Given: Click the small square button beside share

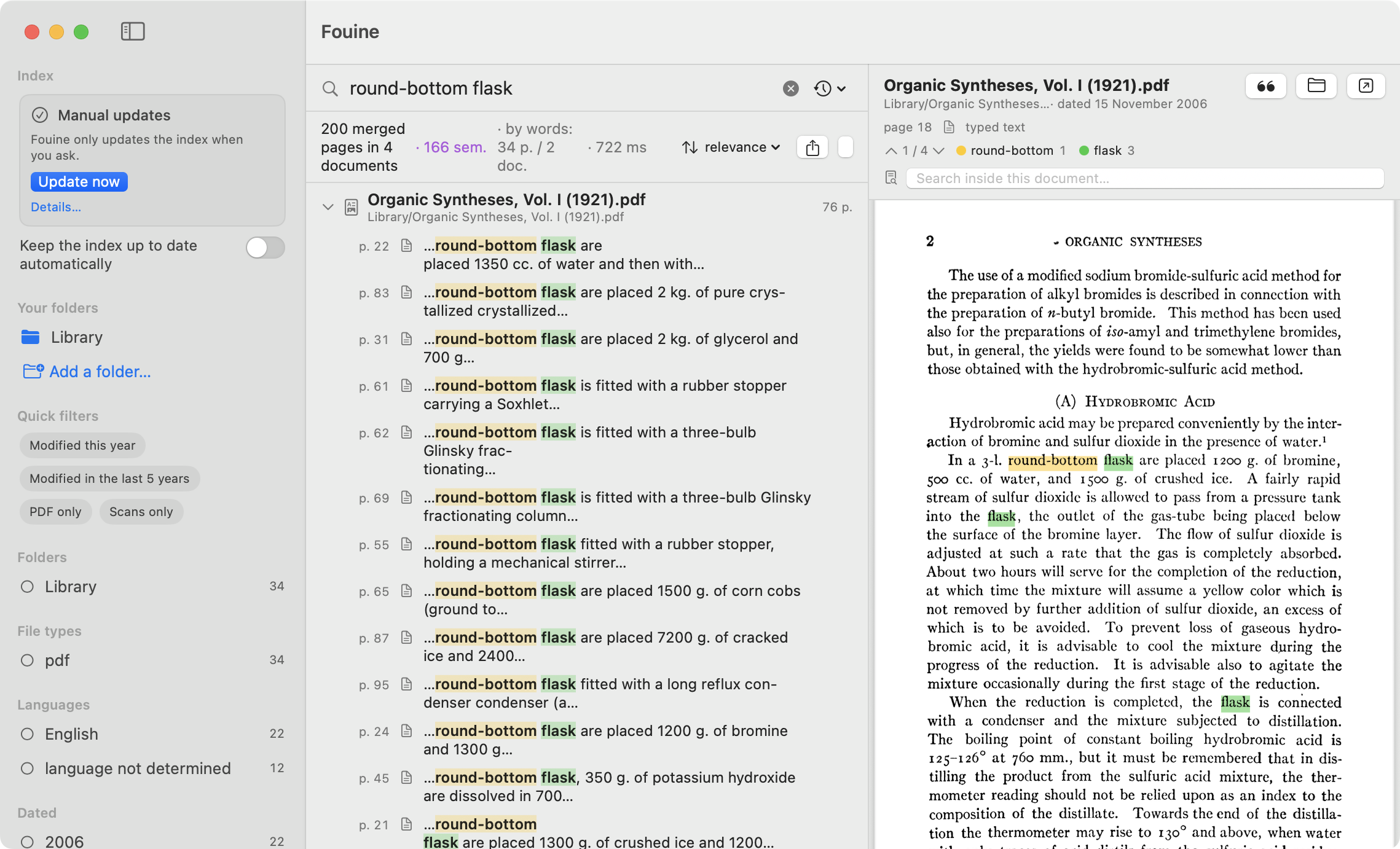Looking at the screenshot, I should coord(846,147).
